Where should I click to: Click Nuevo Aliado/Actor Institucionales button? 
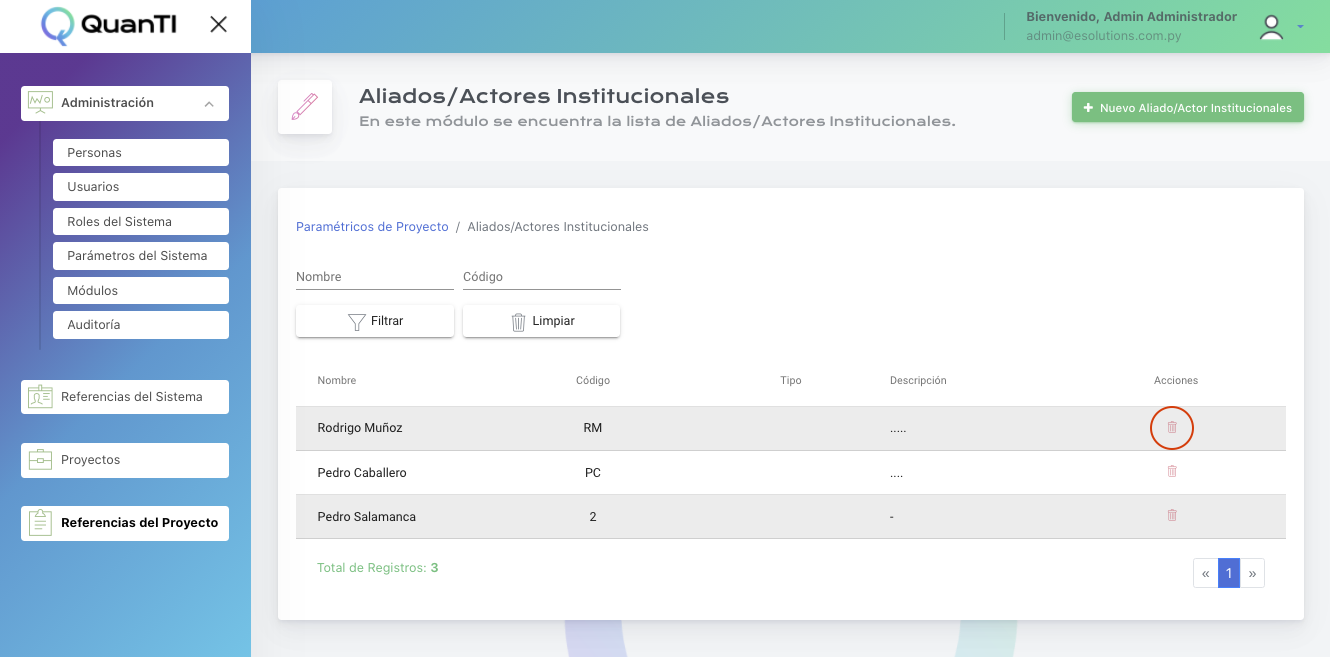(1187, 108)
